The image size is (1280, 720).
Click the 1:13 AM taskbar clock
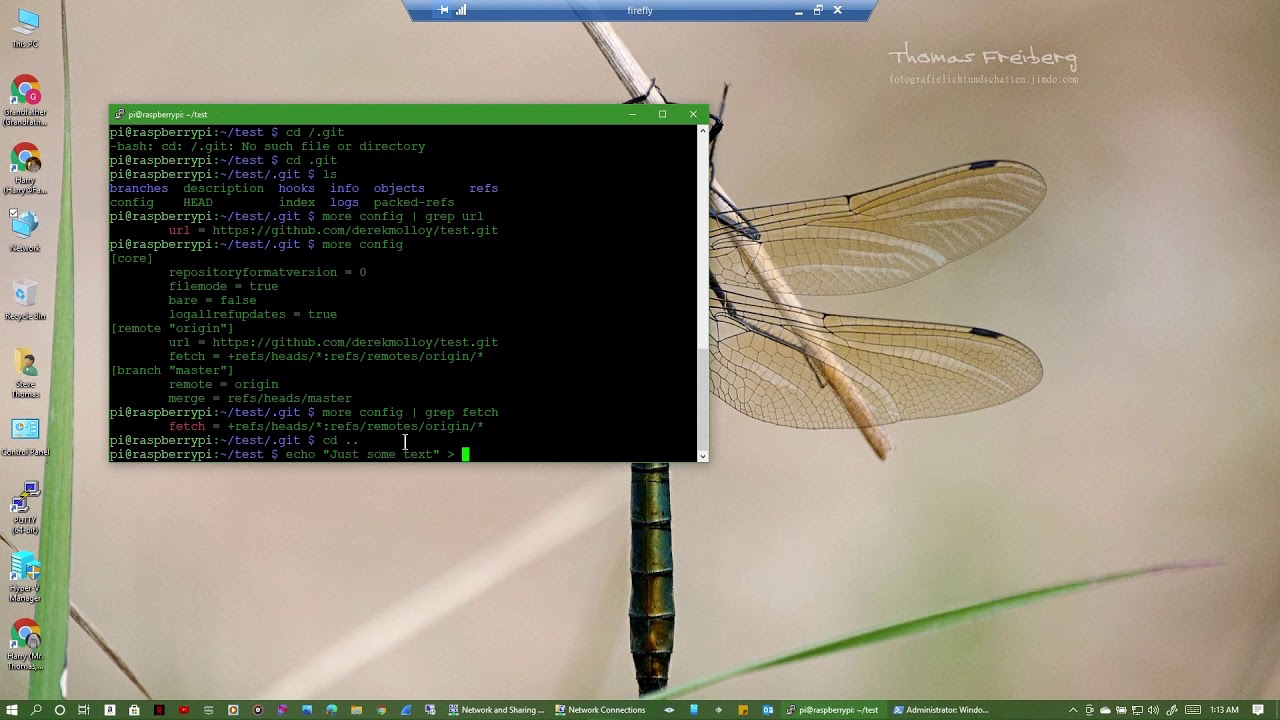[1224, 710]
